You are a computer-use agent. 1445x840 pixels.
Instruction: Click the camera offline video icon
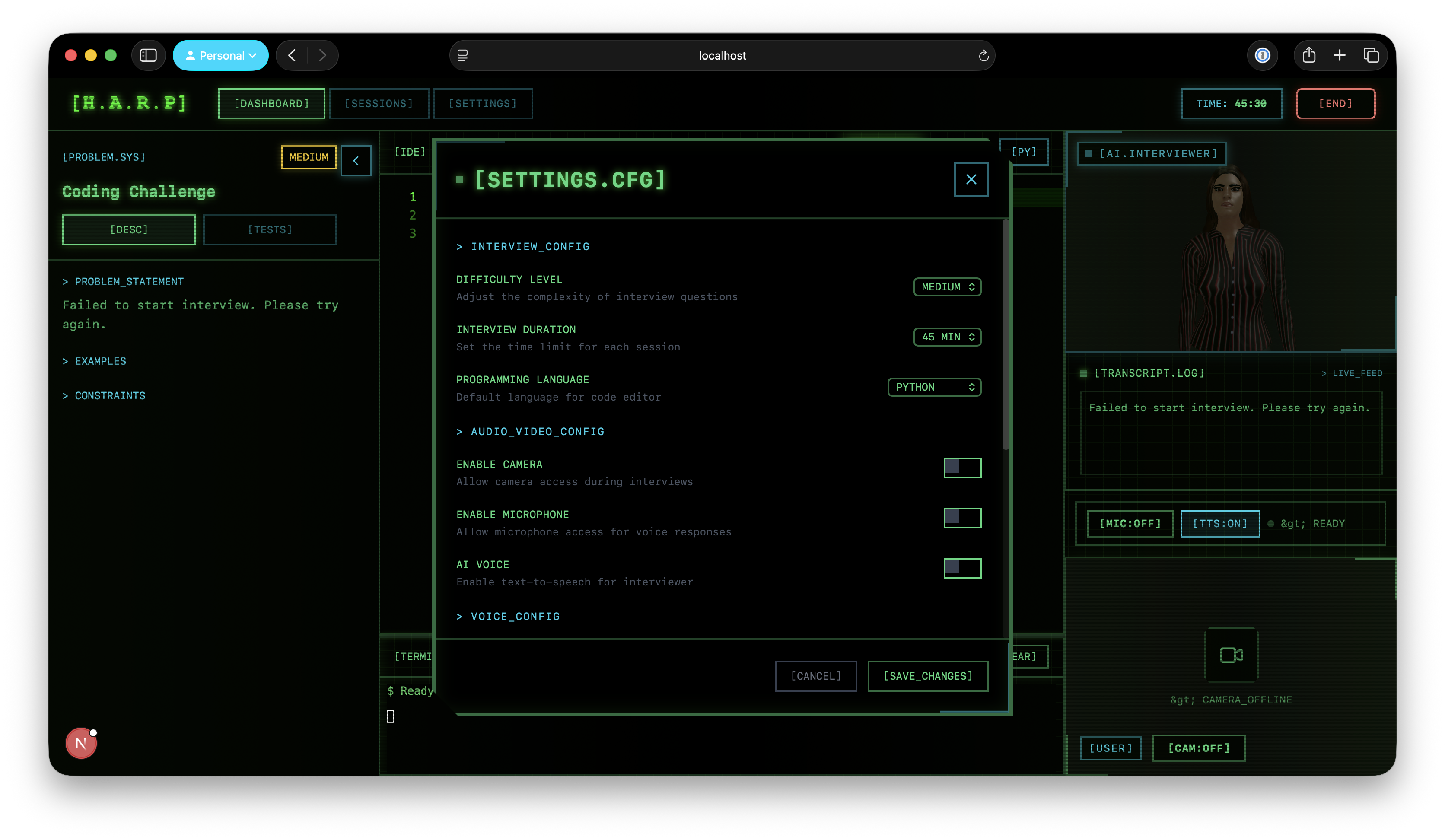[1231, 655]
